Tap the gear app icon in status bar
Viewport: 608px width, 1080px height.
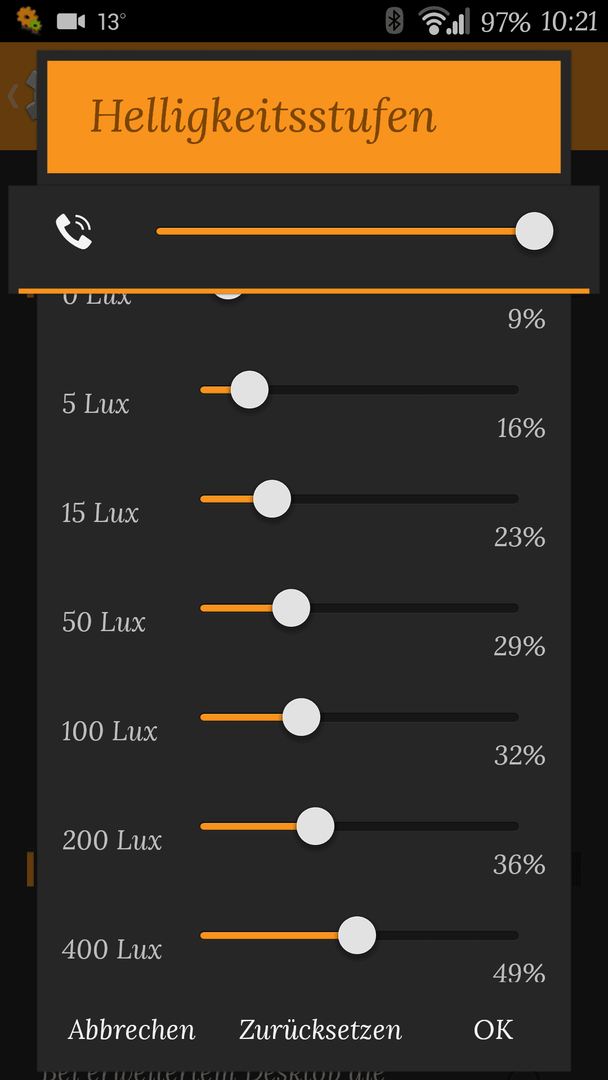29,19
